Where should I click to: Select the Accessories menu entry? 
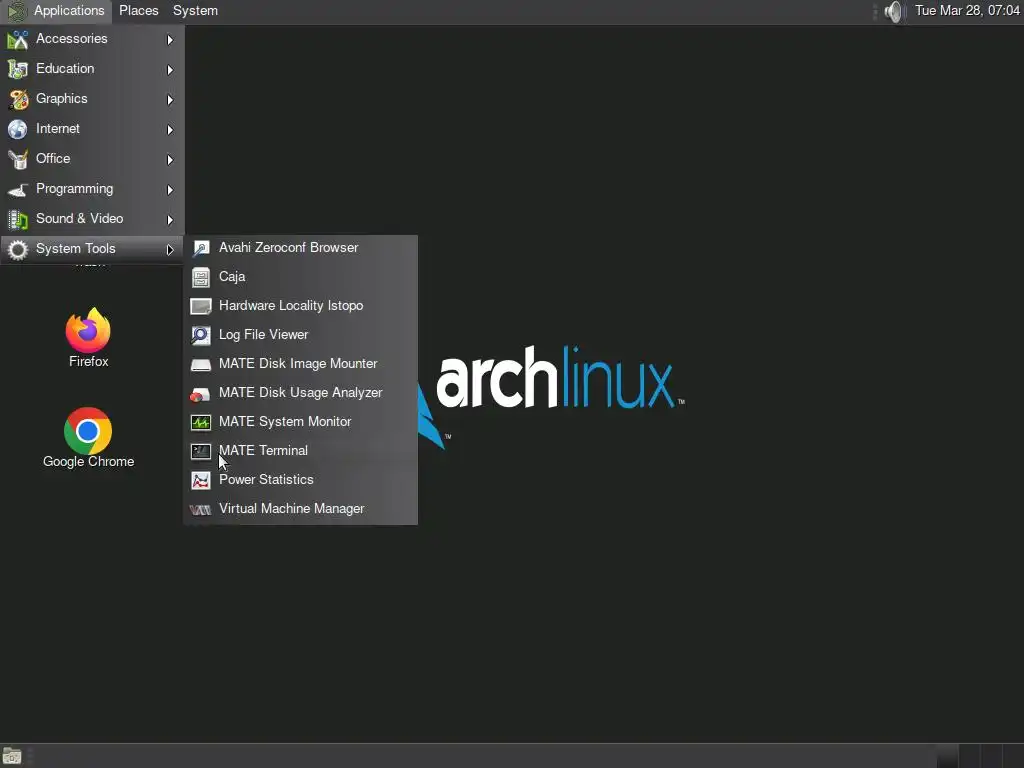click(92, 39)
